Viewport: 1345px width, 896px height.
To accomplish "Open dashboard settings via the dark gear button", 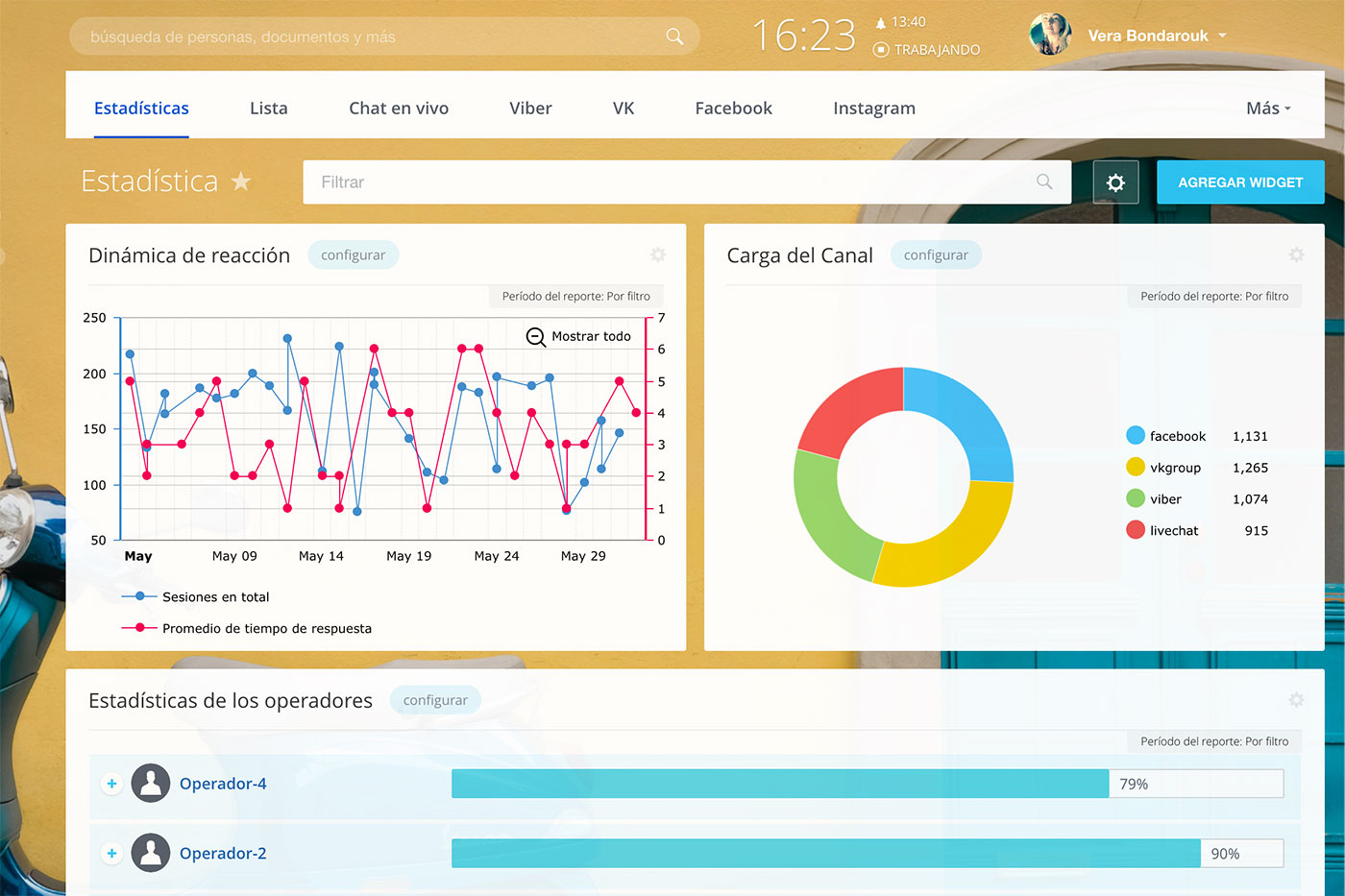I will 1115,182.
